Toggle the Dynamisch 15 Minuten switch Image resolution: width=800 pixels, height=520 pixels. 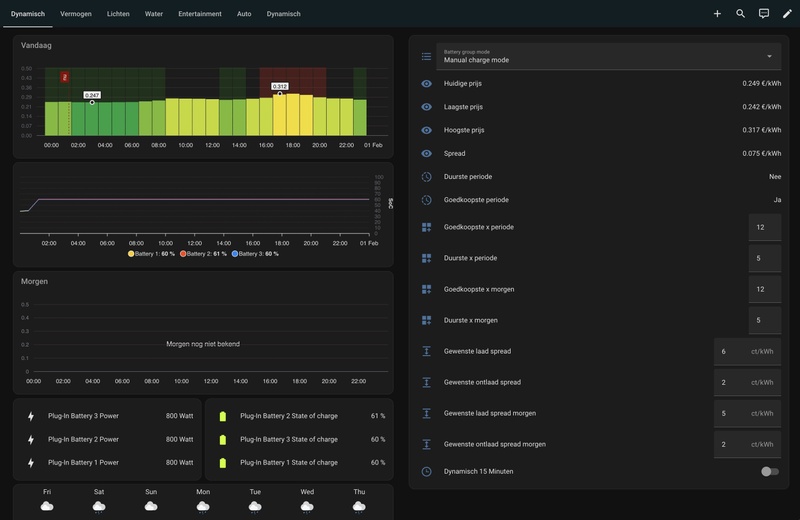pyautogui.click(x=769, y=471)
